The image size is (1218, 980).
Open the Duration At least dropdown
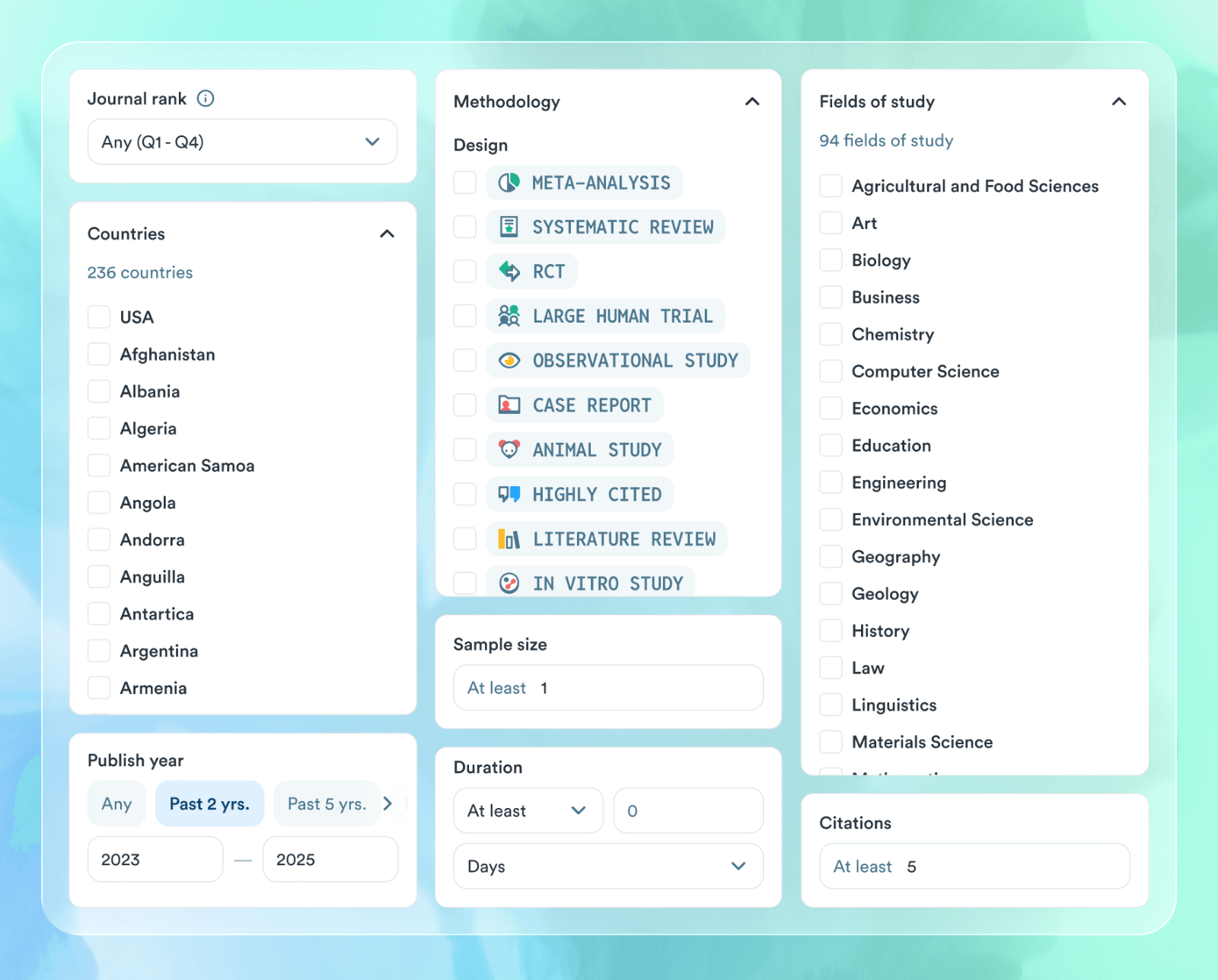tap(528, 810)
